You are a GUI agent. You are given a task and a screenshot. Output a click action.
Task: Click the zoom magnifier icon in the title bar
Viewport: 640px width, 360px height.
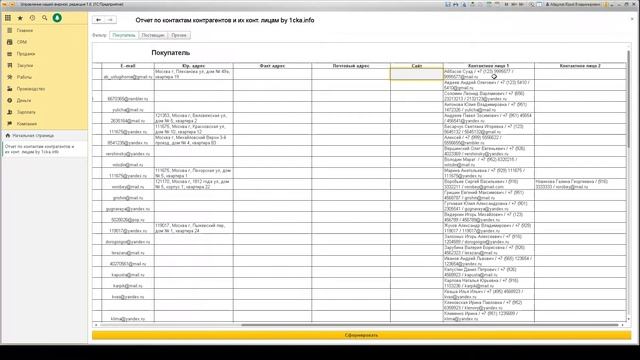[x=532, y=4]
